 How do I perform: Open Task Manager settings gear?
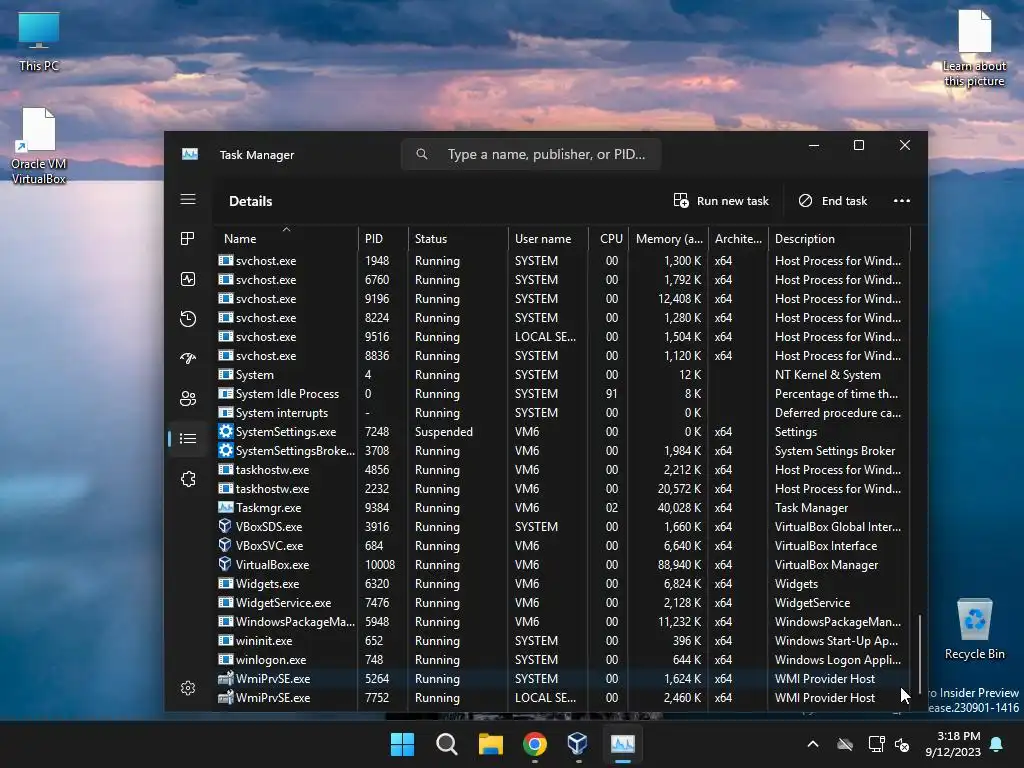188,688
